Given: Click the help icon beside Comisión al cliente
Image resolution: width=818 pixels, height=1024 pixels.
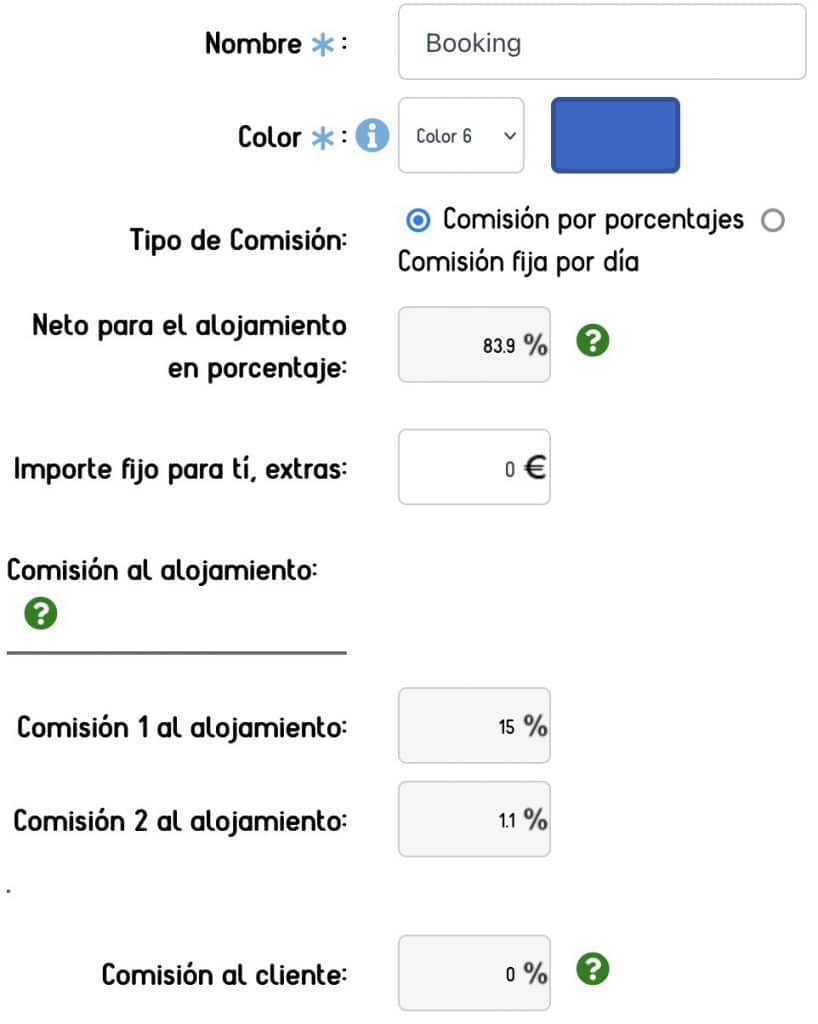Looking at the screenshot, I should [591, 967].
